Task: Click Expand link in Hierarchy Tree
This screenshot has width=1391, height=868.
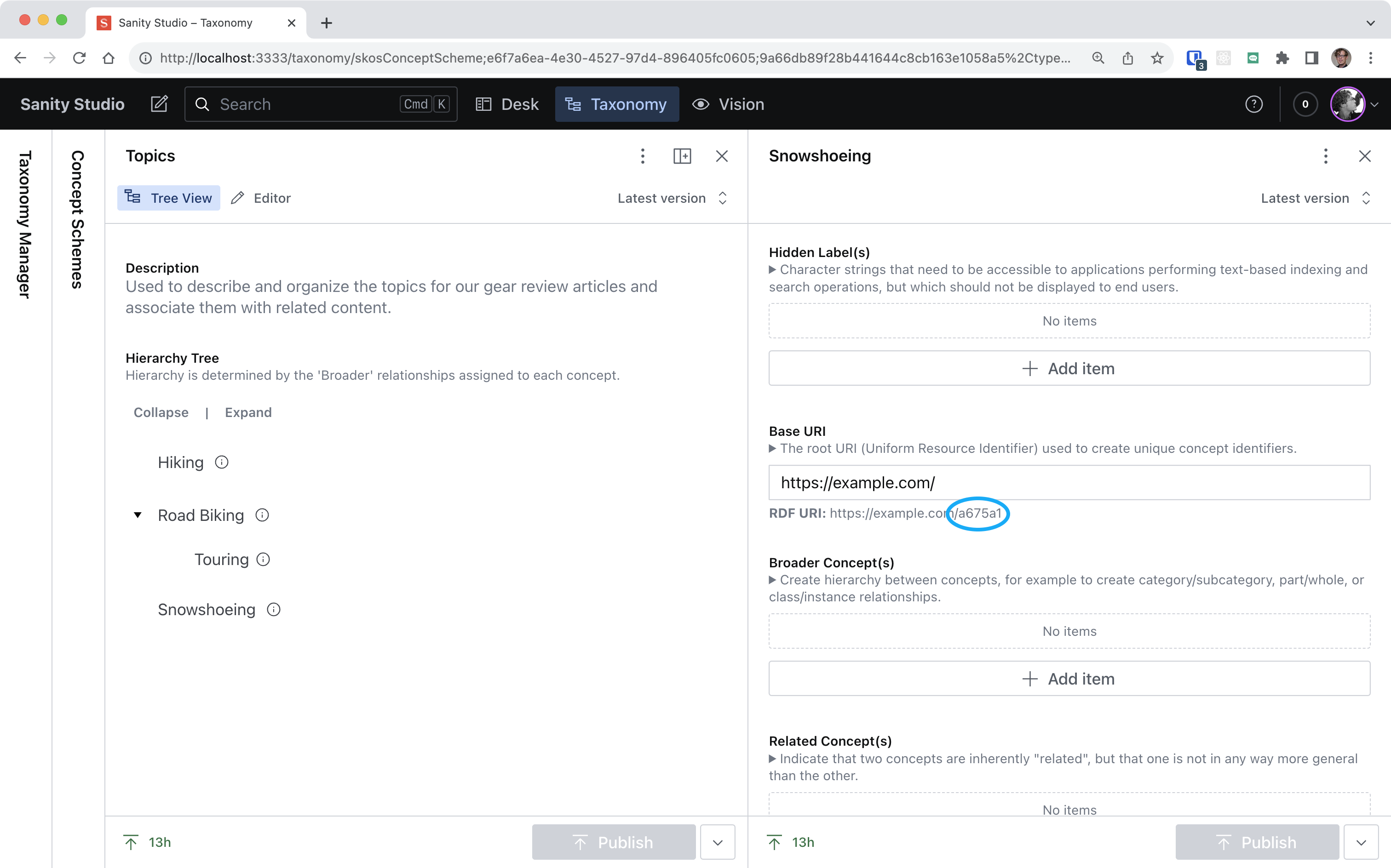Action: [x=248, y=412]
